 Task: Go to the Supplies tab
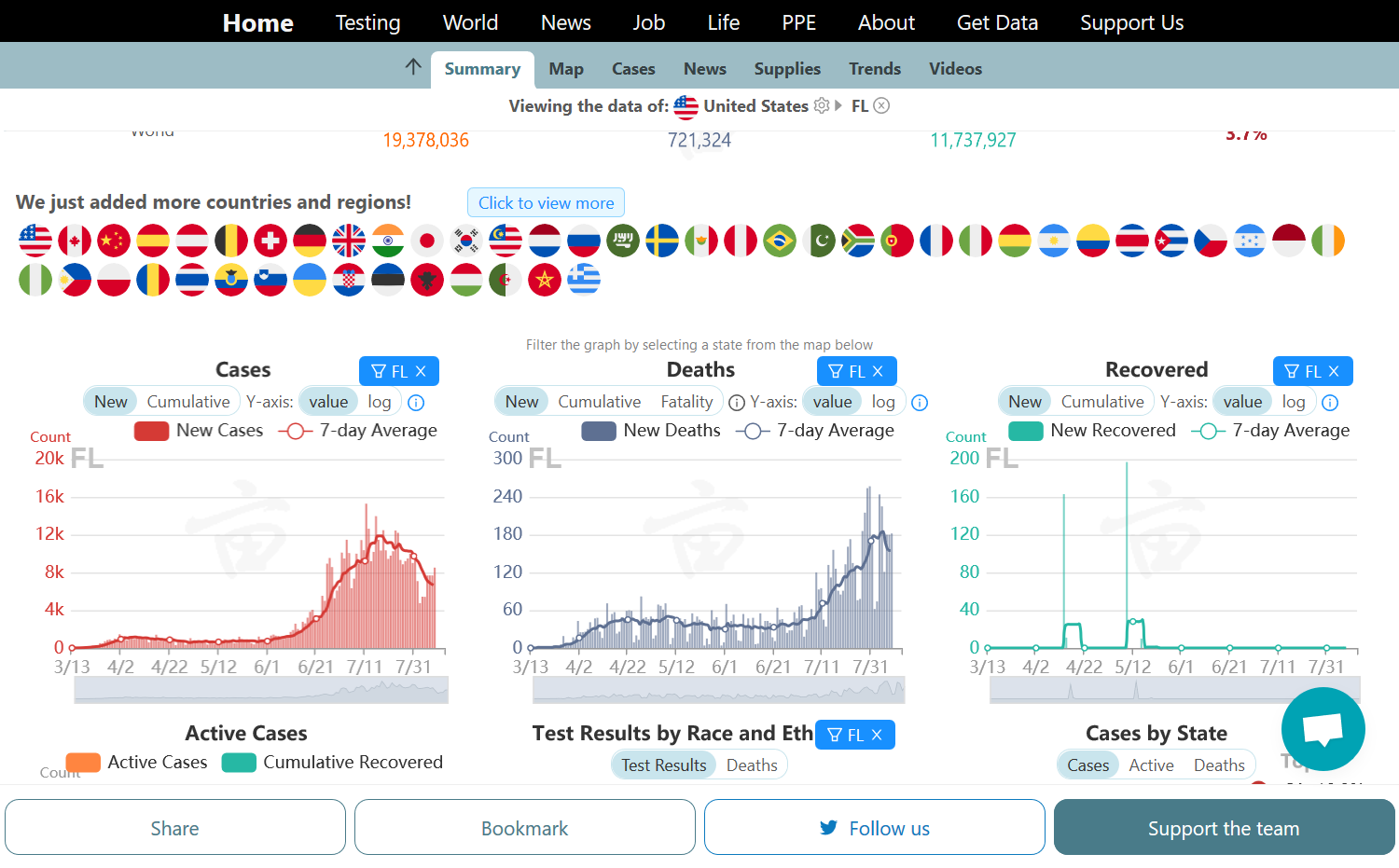(787, 69)
